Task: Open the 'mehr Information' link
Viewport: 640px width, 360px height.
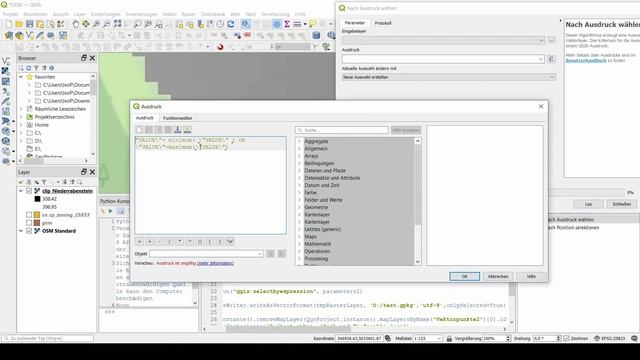Action: click(x=215, y=263)
